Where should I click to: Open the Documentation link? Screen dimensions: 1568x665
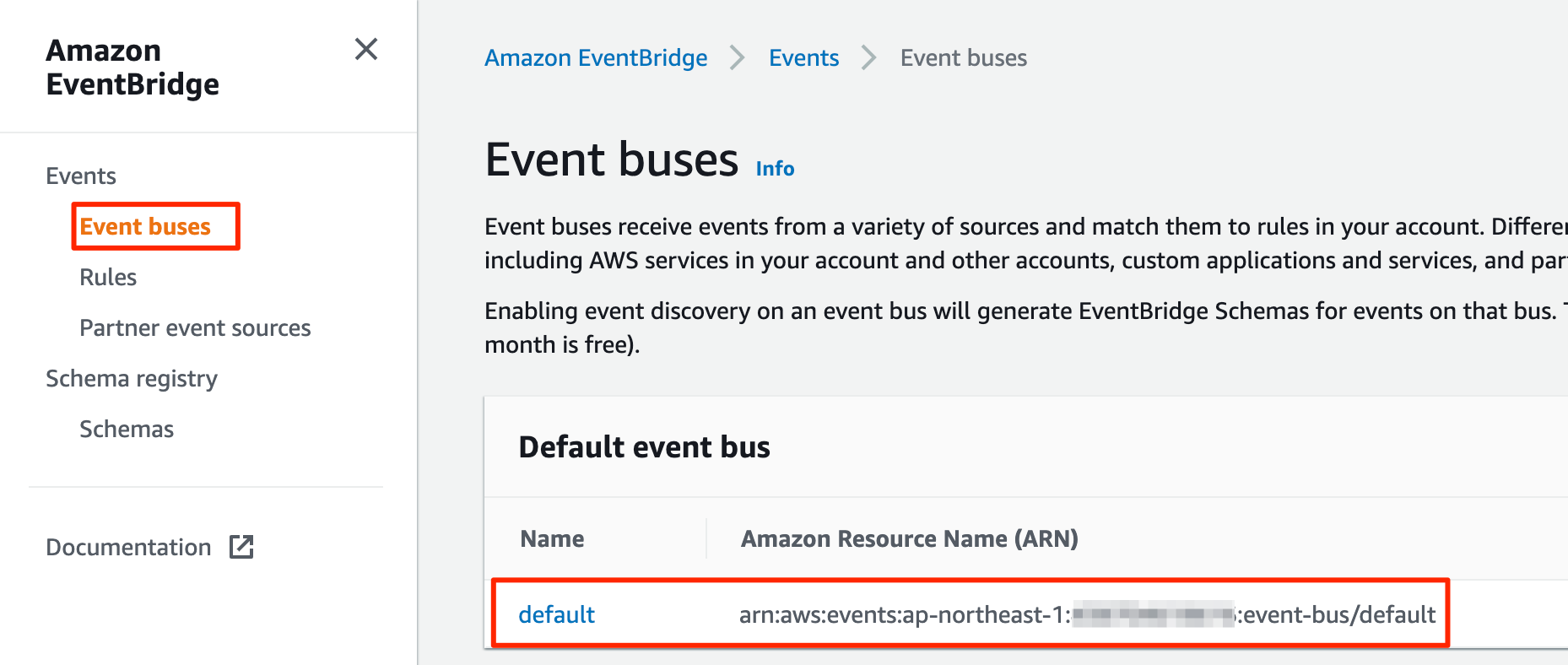[x=128, y=547]
